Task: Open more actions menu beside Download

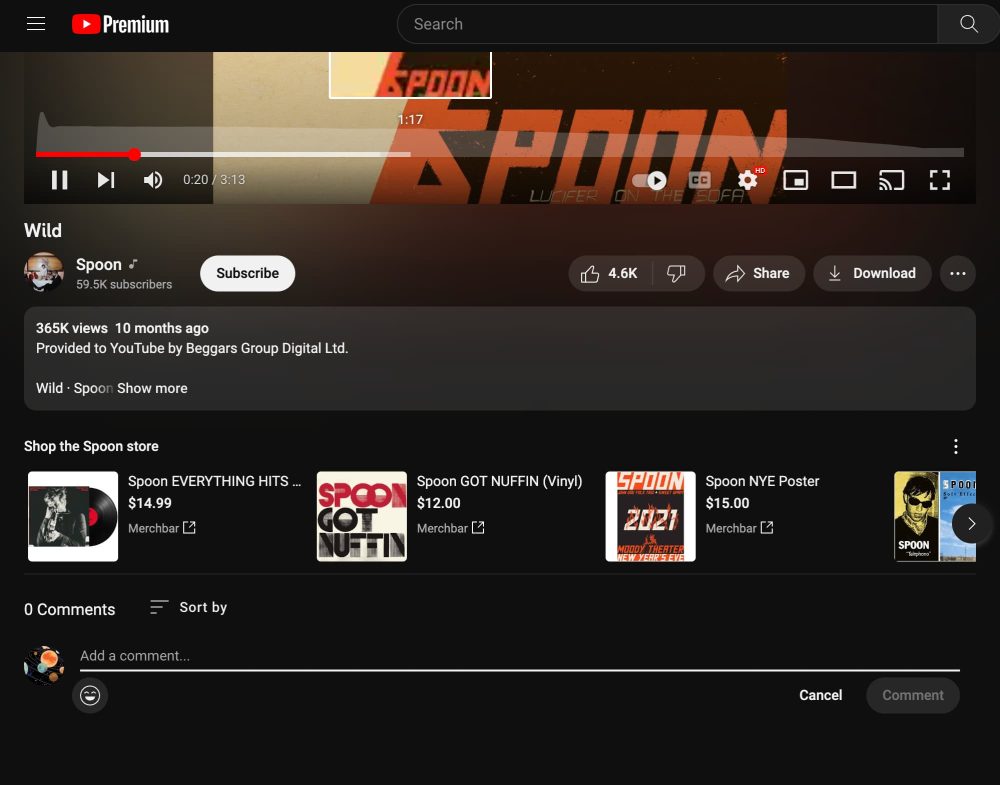Action: coord(958,273)
